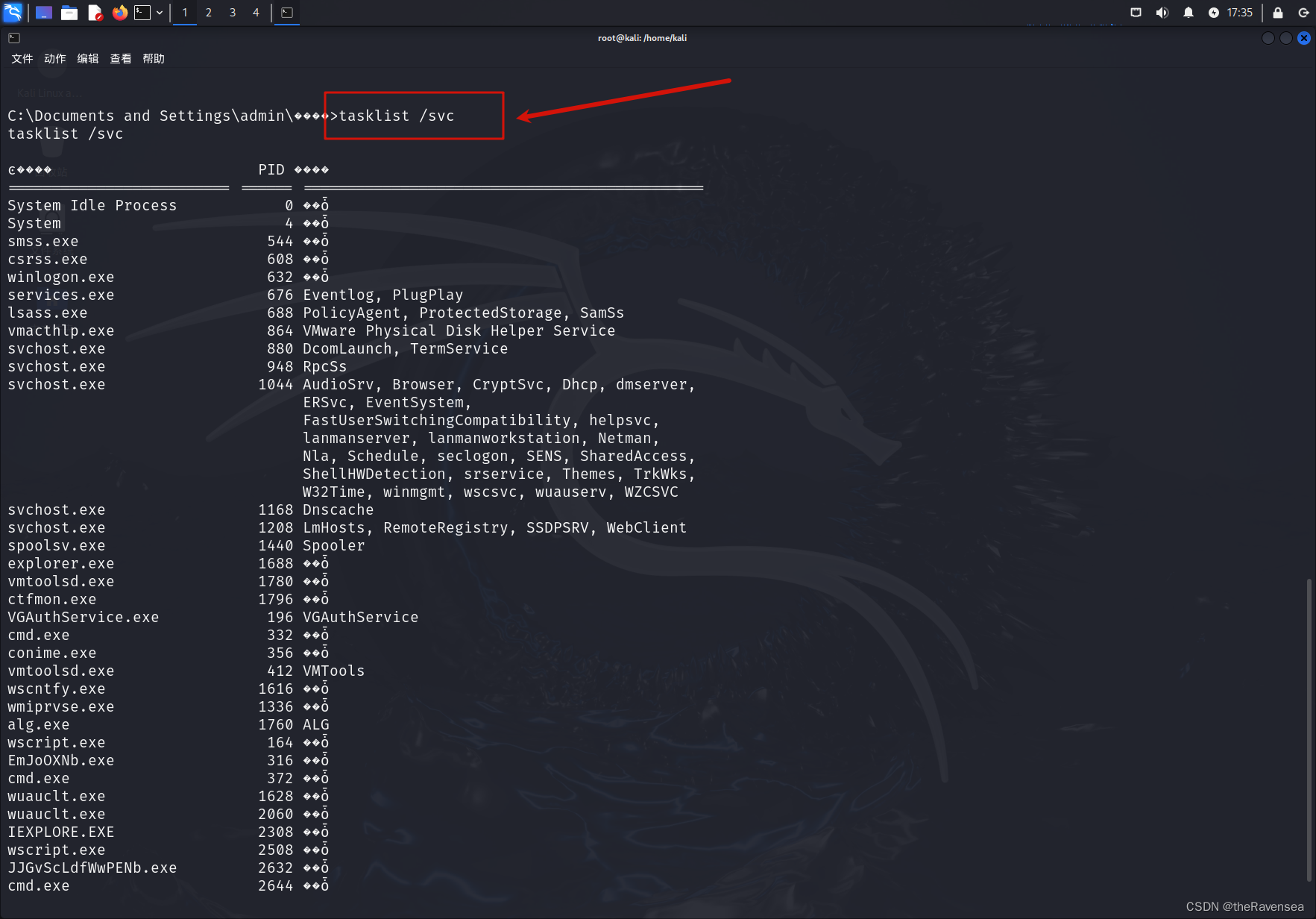Expand the terminal launcher dropdown arrow

pyautogui.click(x=160, y=13)
